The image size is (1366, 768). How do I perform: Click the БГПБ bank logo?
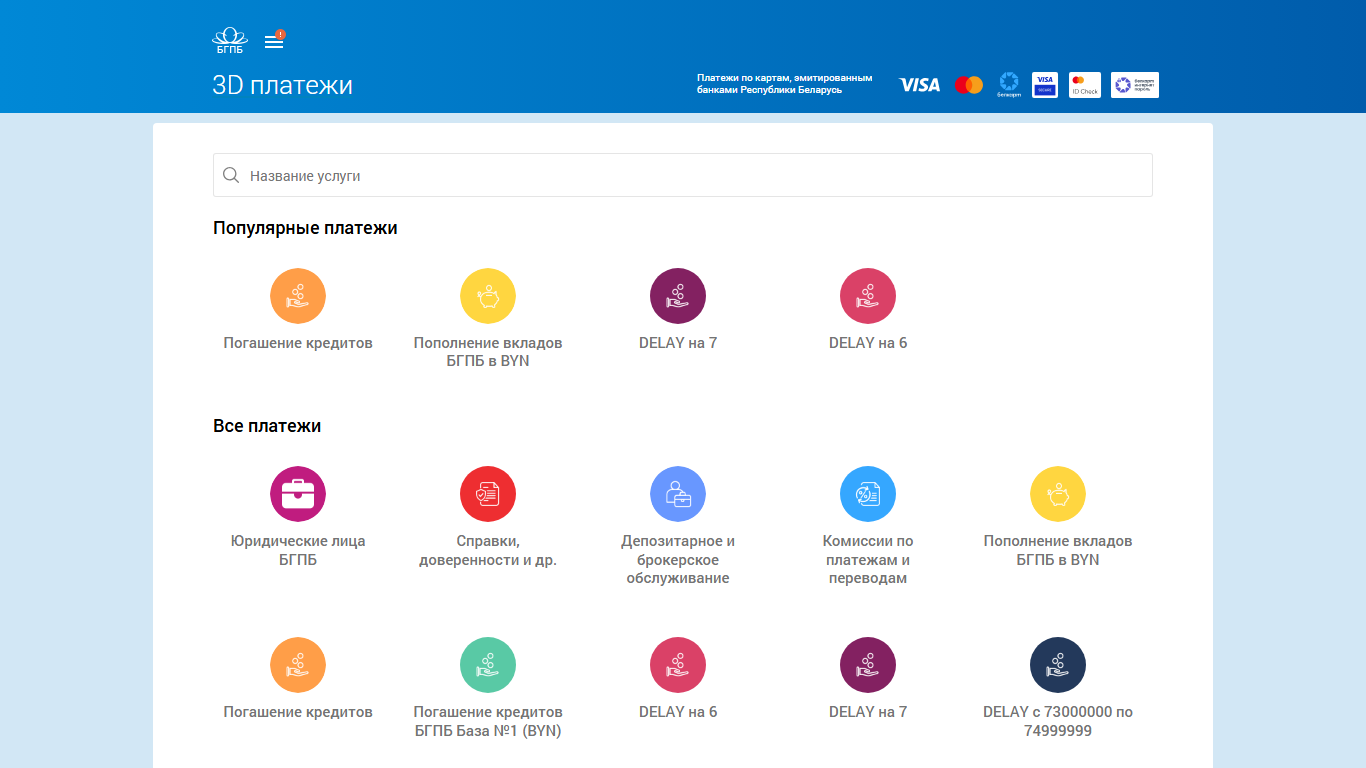coord(230,40)
